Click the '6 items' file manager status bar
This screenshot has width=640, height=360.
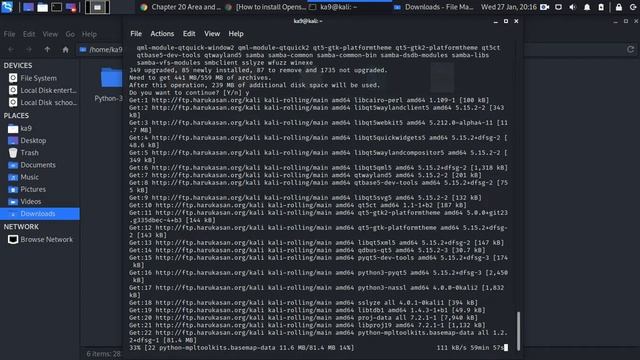(x=103, y=354)
